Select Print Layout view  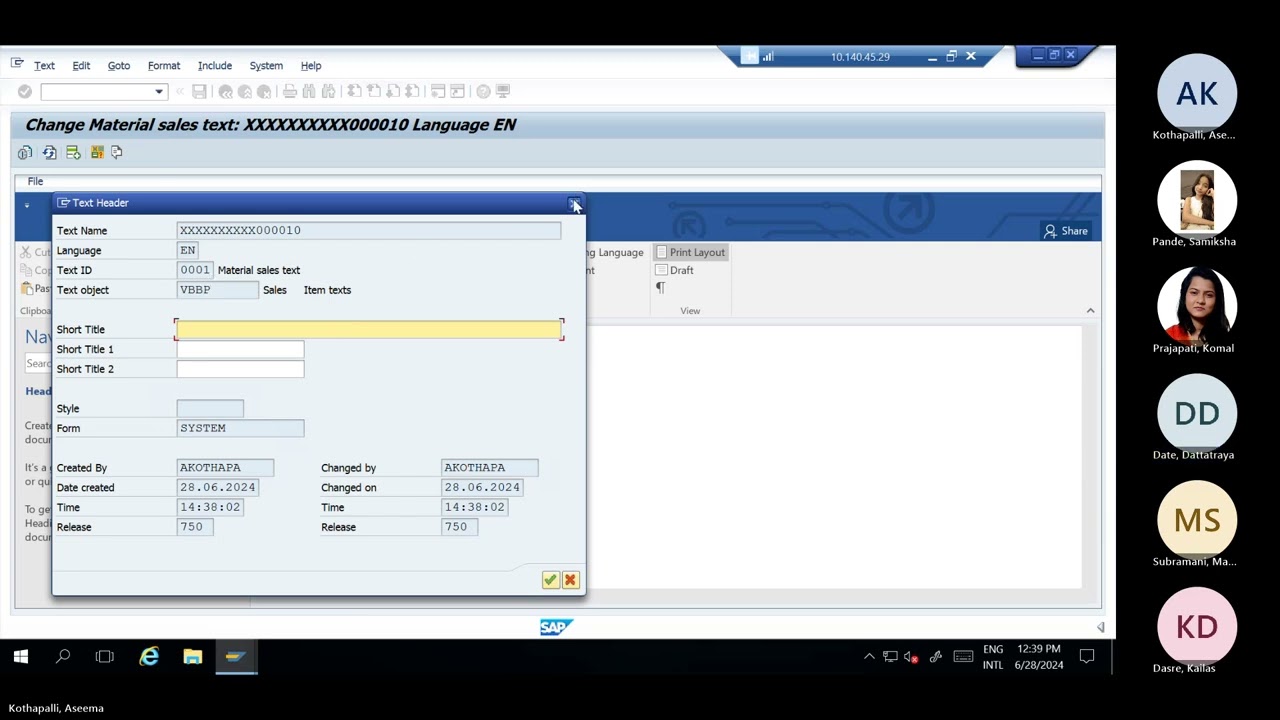[689, 252]
